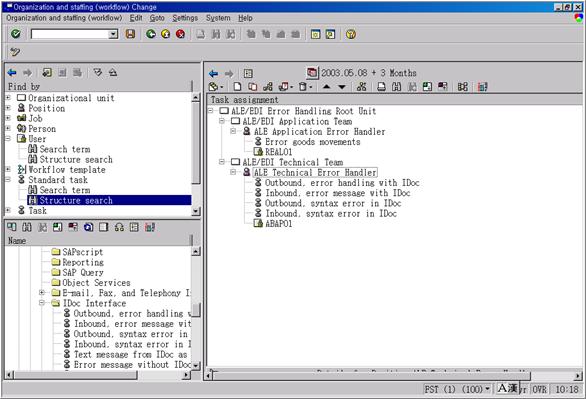Collapse ALE/EDI Technical Team node

click(x=222, y=162)
